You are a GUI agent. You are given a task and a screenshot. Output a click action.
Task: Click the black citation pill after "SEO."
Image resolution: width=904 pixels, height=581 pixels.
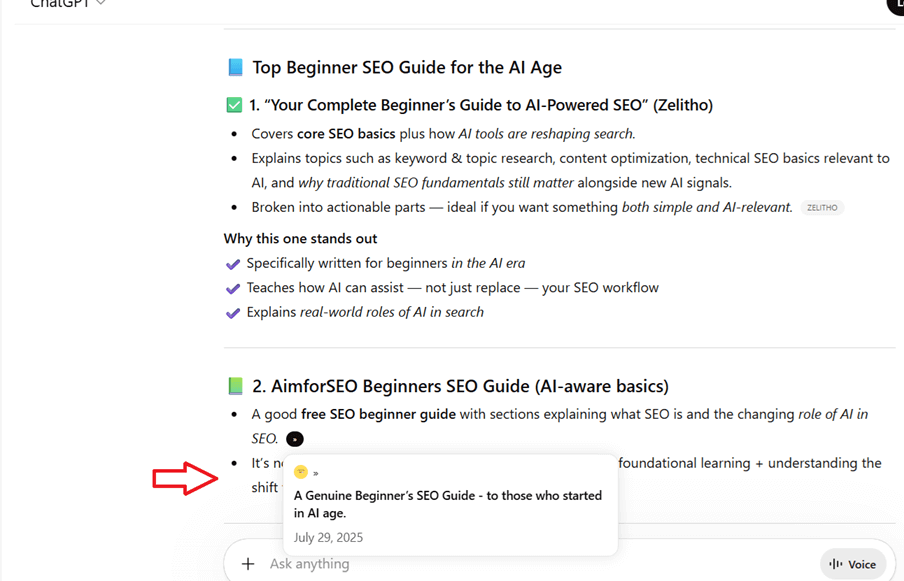coord(294,439)
